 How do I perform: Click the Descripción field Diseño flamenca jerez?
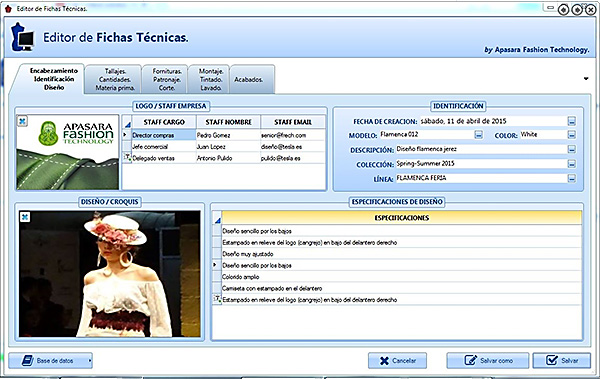pos(481,149)
